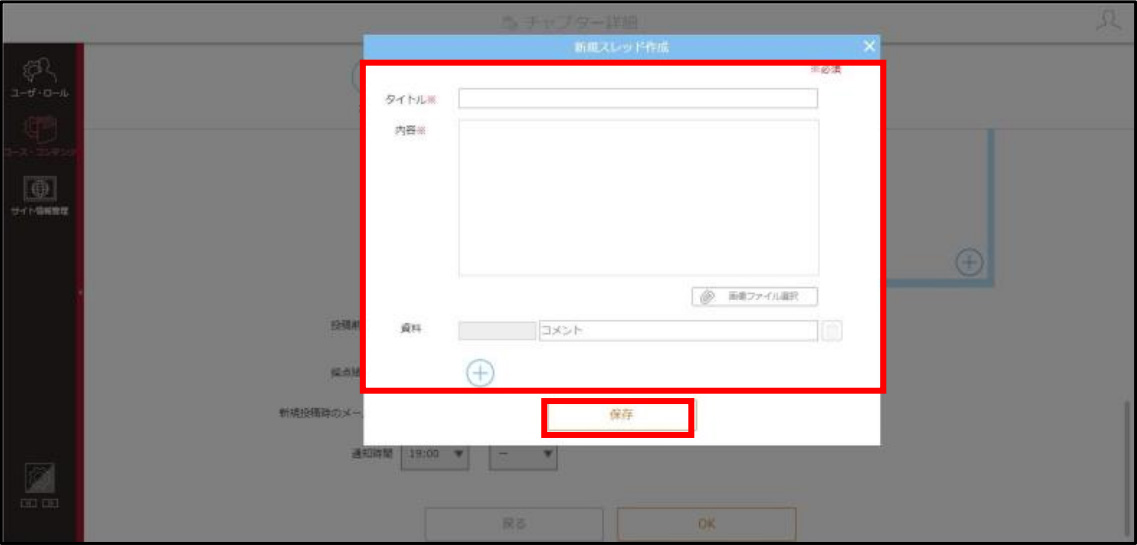Viewport: 1137px width, 545px height.
Task: Click into the 内容 text area
Action: click(639, 198)
